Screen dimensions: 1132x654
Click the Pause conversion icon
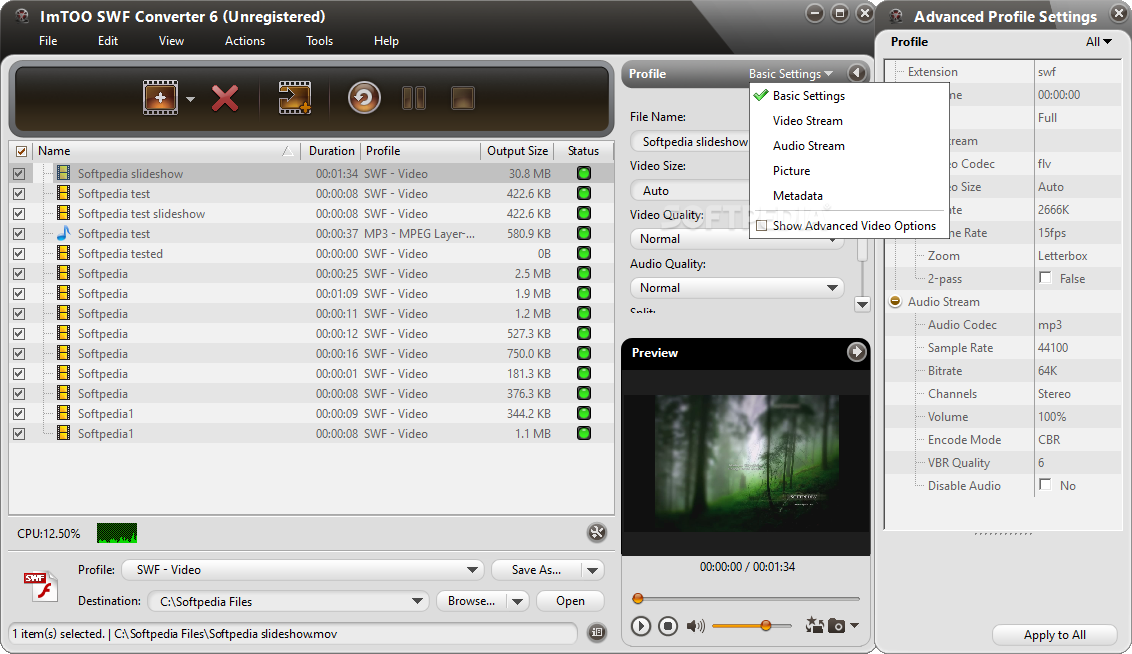pyautogui.click(x=414, y=98)
